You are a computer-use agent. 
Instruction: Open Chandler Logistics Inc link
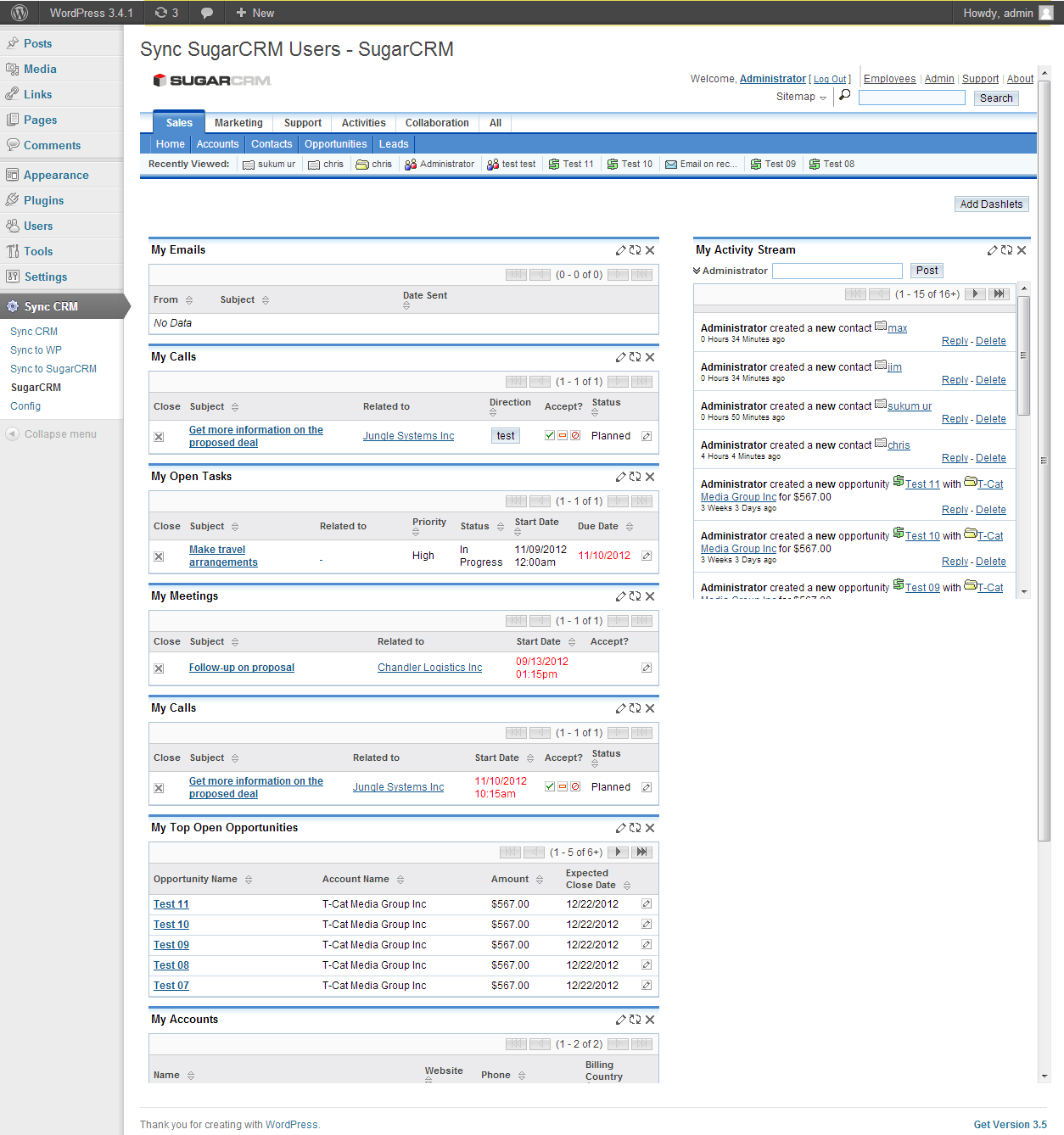[x=429, y=668]
